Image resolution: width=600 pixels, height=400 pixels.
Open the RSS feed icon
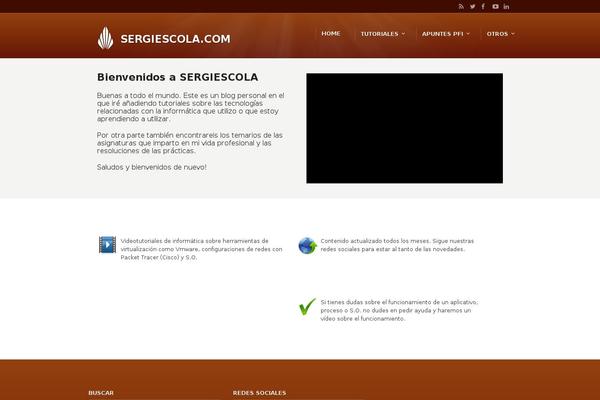(x=461, y=7)
